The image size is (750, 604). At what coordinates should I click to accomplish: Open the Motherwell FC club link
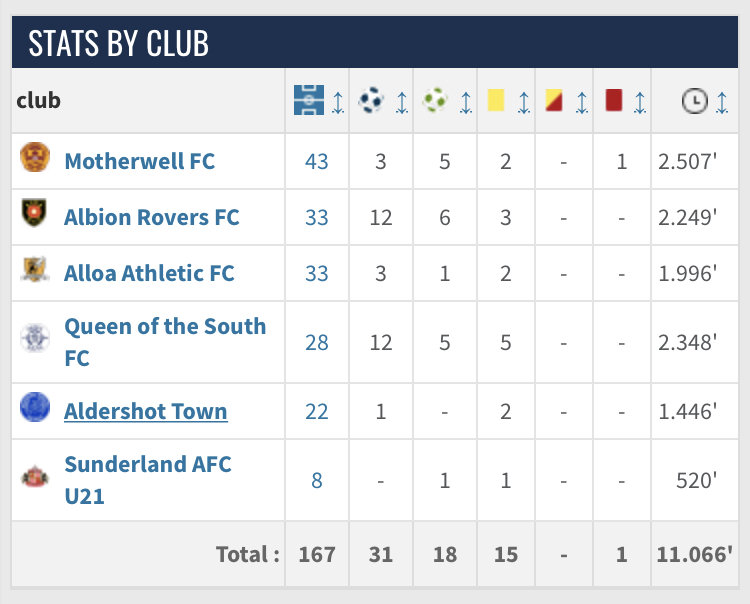point(139,161)
